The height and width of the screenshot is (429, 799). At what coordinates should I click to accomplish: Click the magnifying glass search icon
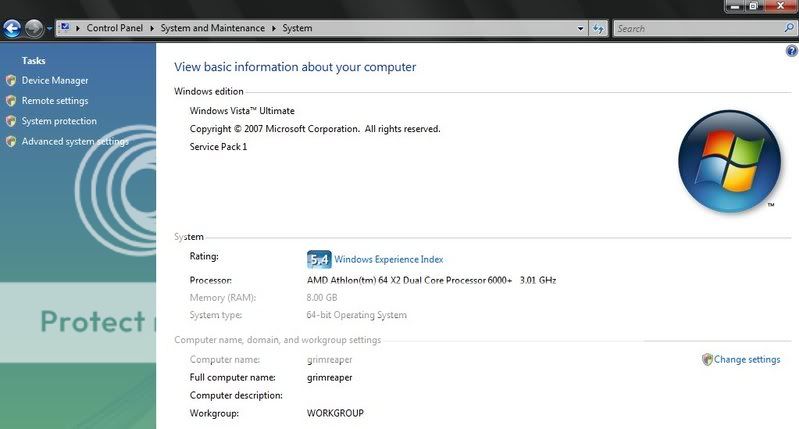coord(788,28)
